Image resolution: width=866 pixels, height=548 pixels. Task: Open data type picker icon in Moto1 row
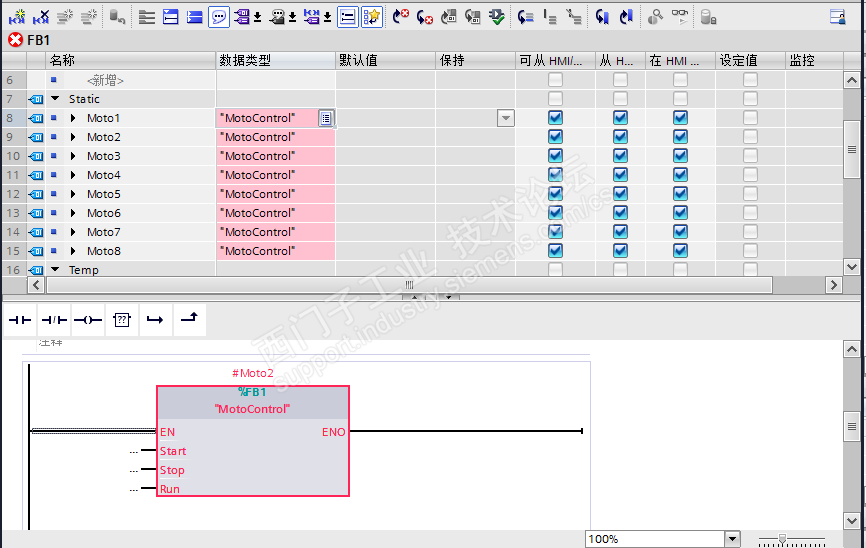[326, 118]
